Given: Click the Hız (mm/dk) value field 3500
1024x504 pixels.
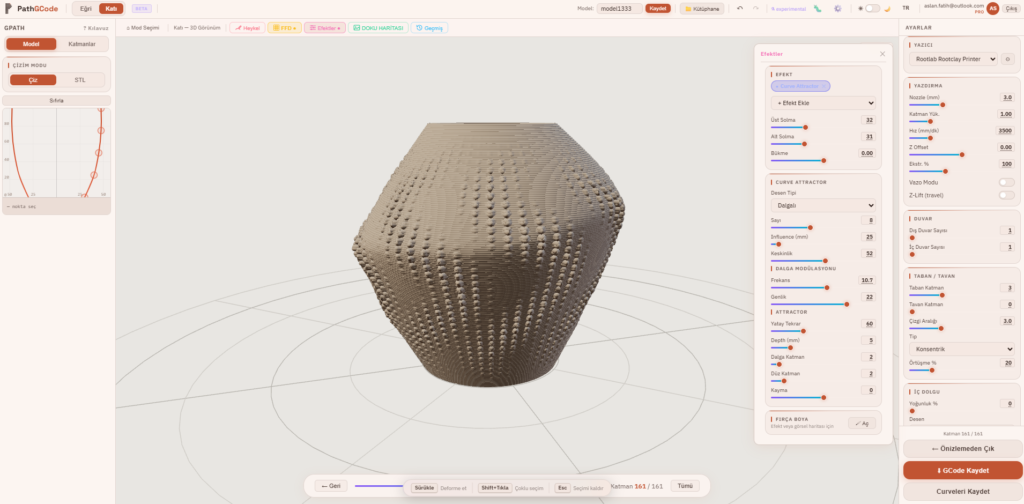Looking at the screenshot, I should point(1005,131).
